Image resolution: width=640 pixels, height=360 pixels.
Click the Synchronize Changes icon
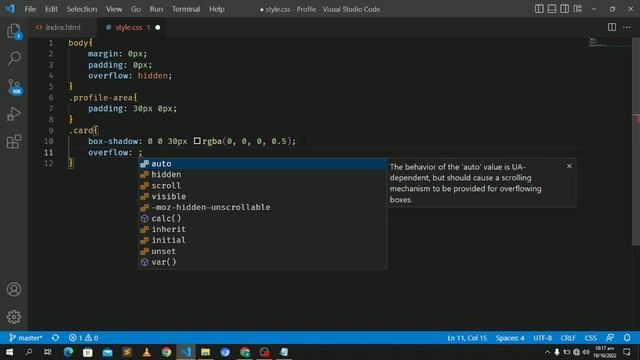(56, 338)
